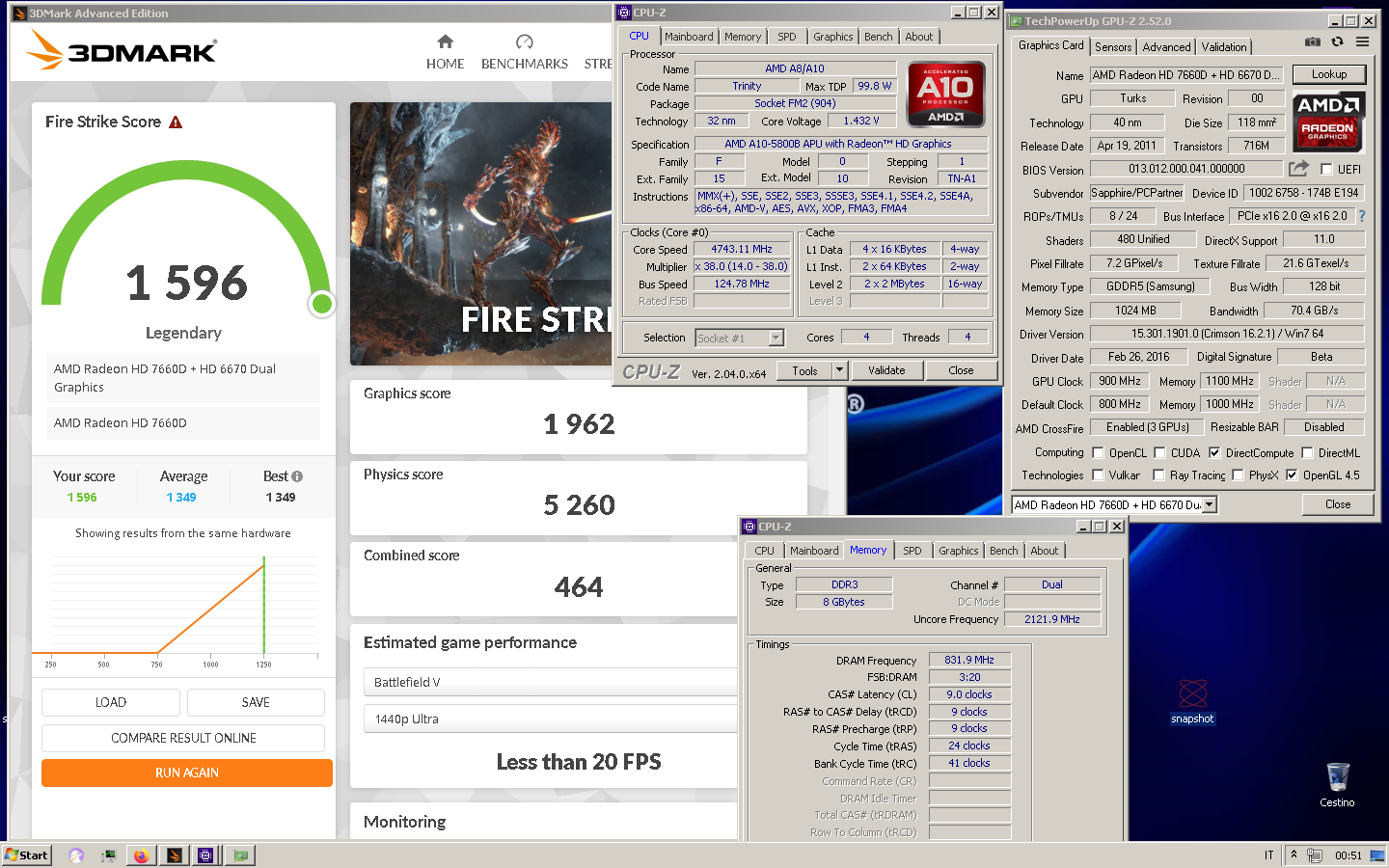Click the score distribution chart
Viewport: 1389px width, 868px height.
(183, 610)
